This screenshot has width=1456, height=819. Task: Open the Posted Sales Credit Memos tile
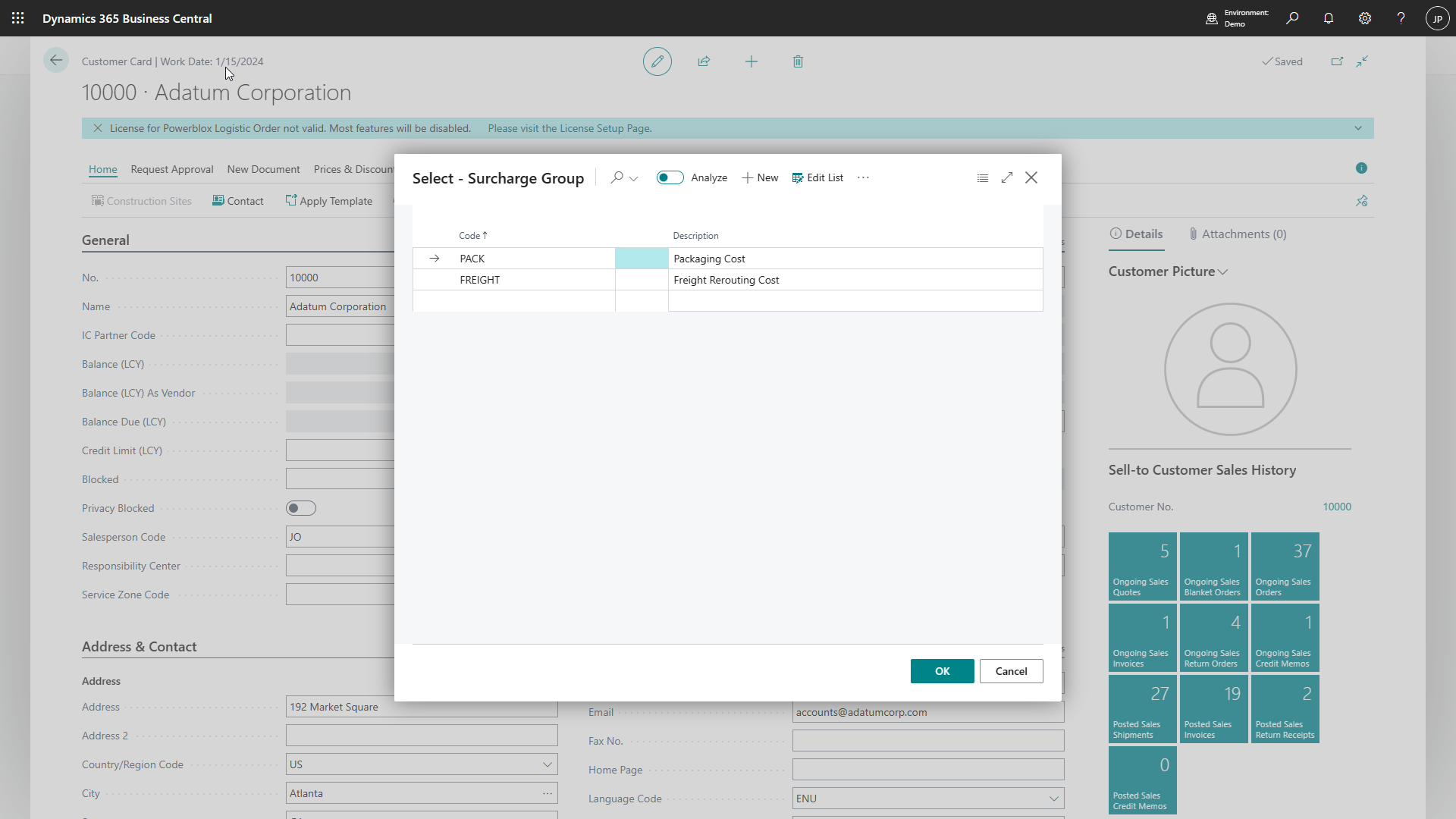(1143, 780)
